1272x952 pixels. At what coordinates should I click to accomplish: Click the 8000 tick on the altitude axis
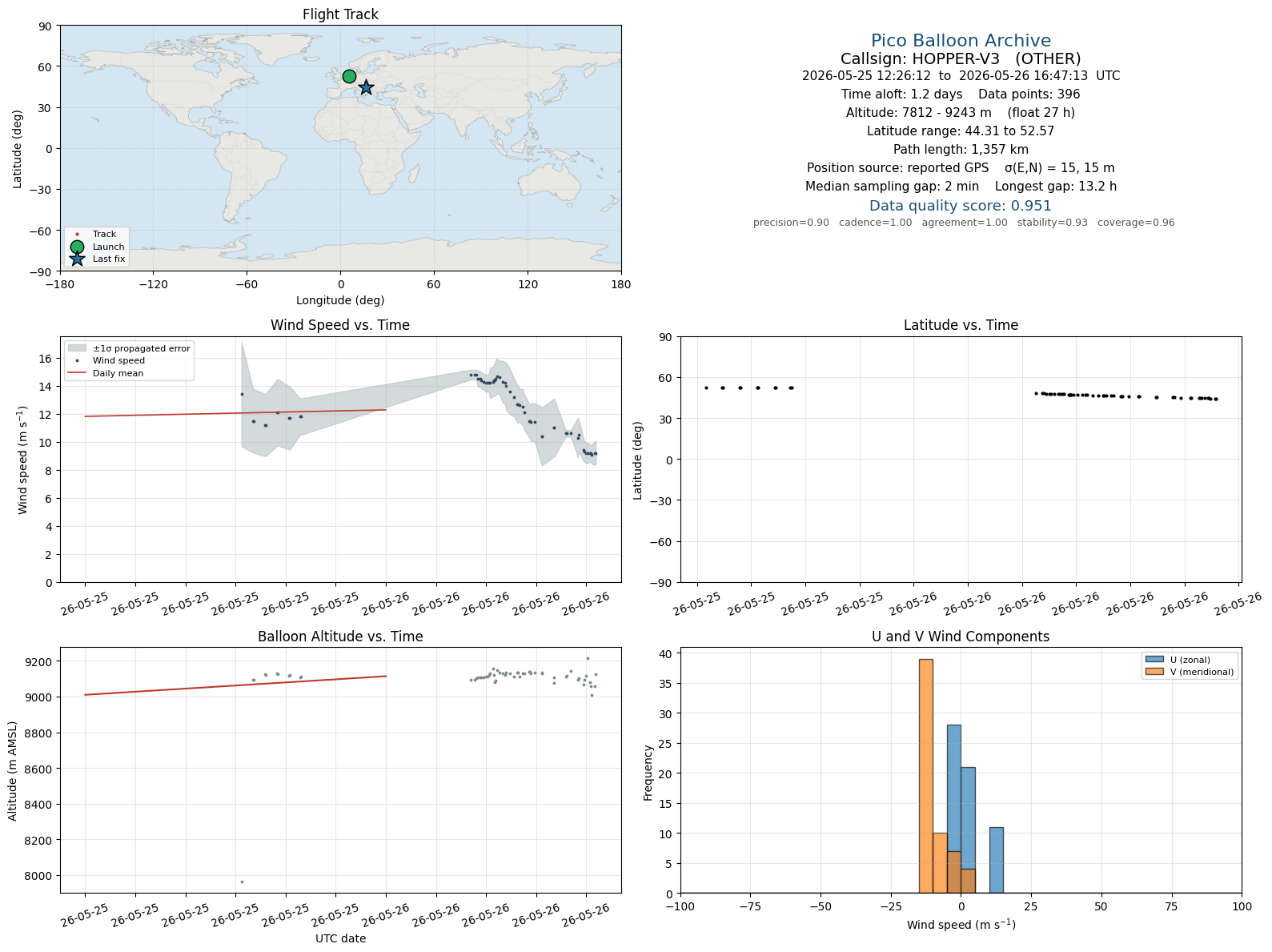click(40, 876)
